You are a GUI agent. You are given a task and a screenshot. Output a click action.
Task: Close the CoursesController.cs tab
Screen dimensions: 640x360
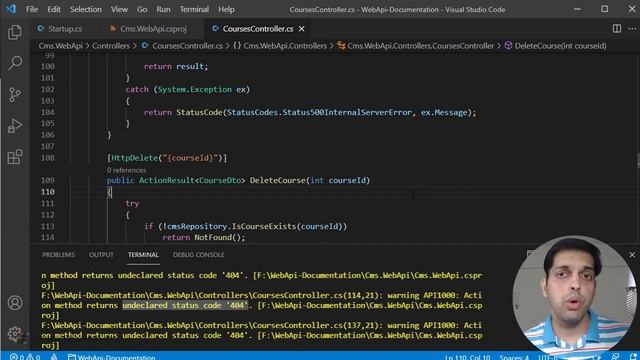coord(302,29)
